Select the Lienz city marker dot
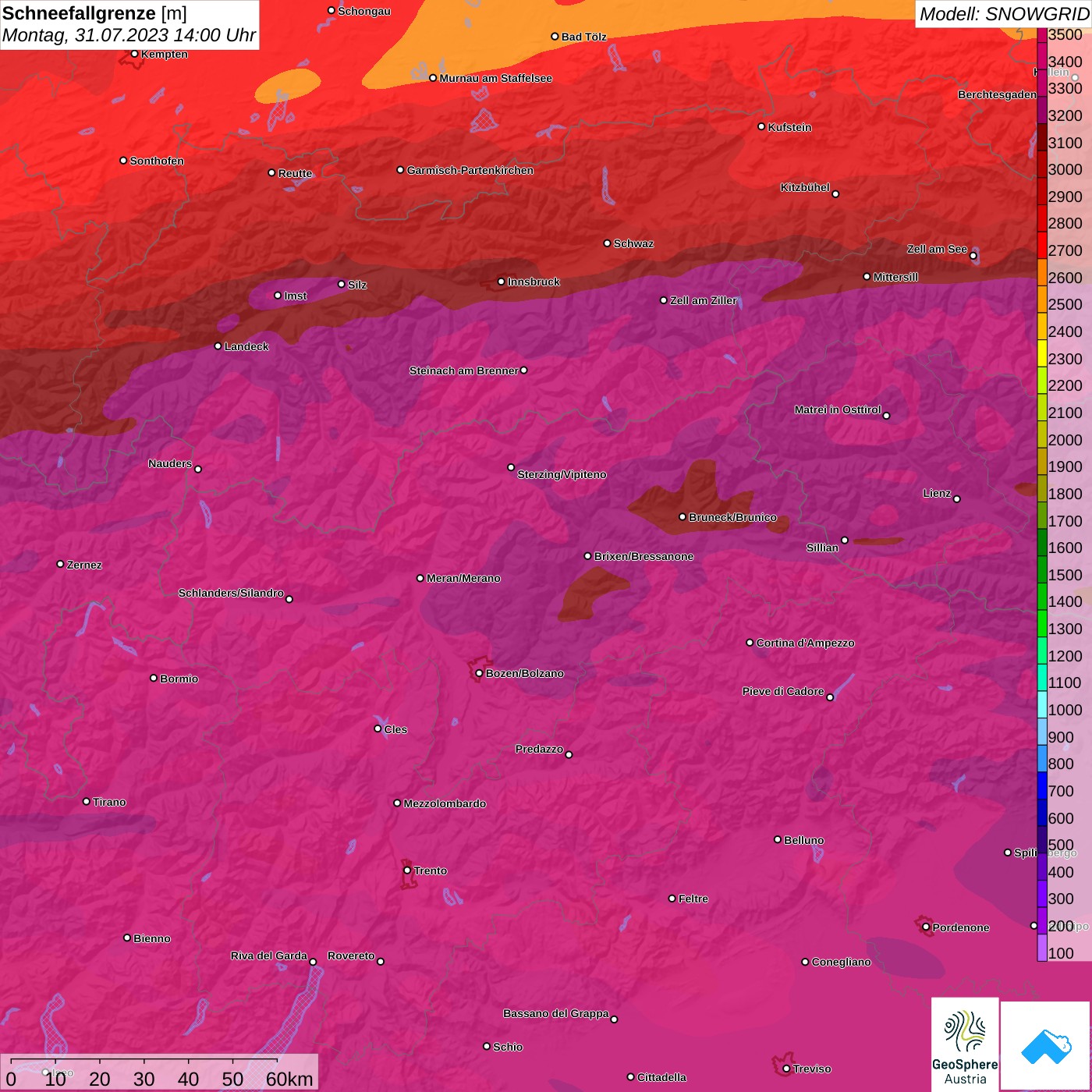This screenshot has height=1092, width=1092. tap(957, 499)
